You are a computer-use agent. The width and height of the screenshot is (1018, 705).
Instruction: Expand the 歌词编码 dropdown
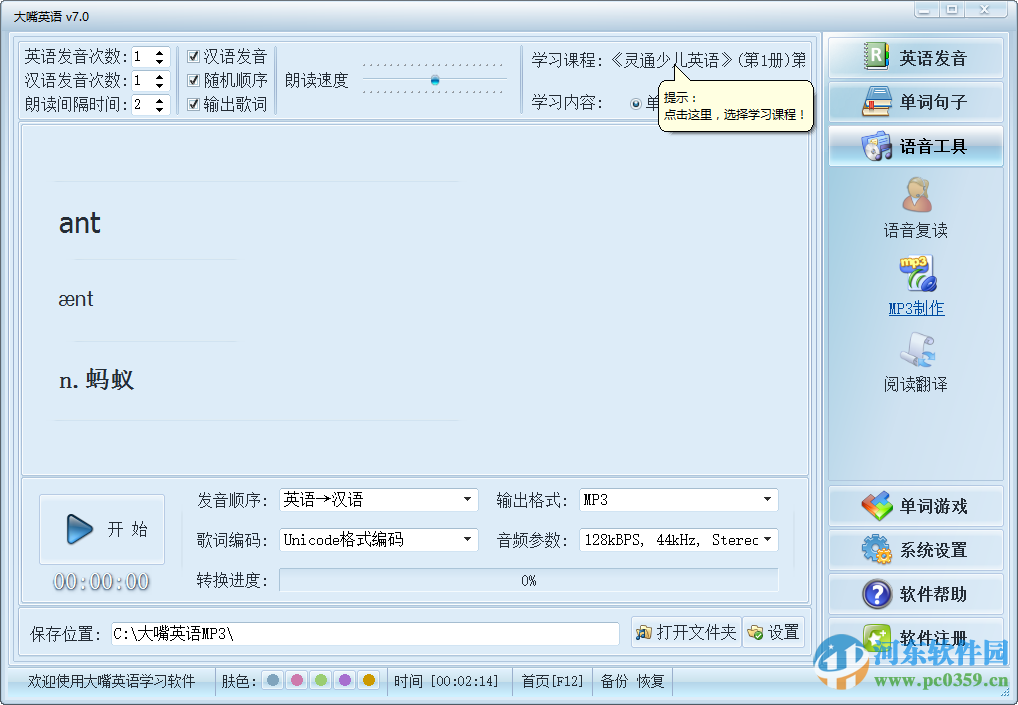467,539
